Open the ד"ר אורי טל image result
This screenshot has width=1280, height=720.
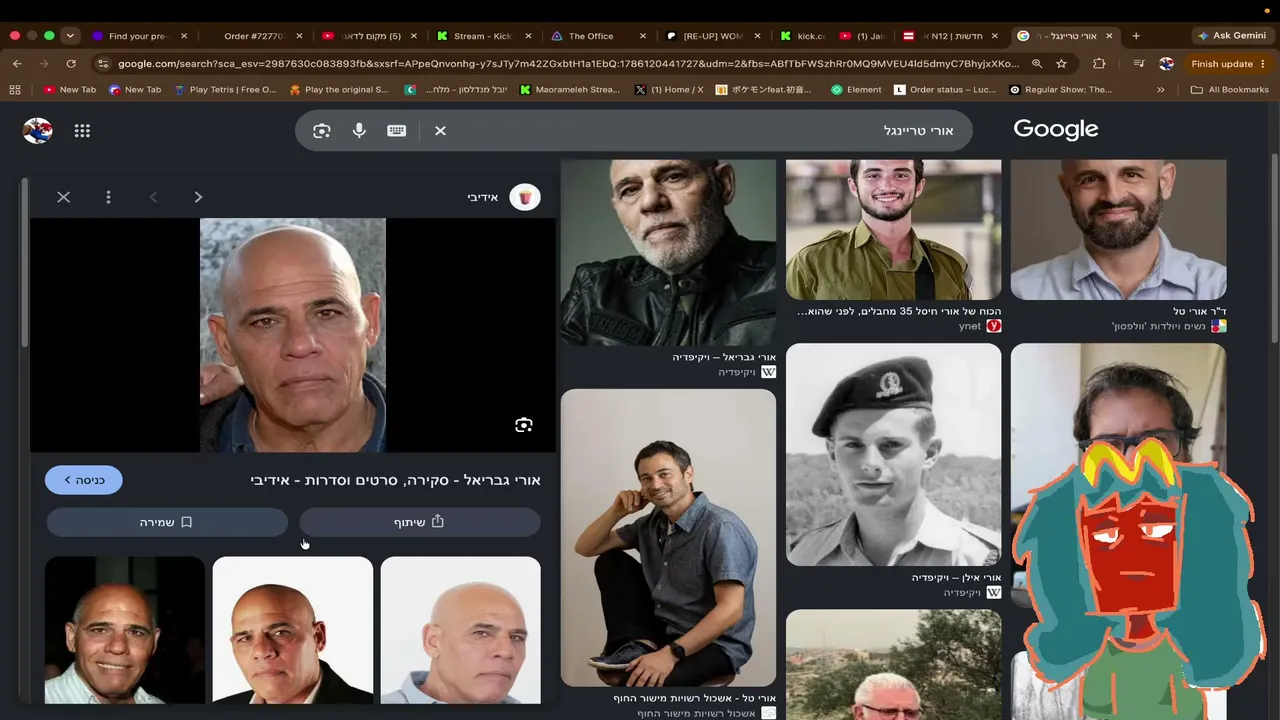click(x=1118, y=230)
